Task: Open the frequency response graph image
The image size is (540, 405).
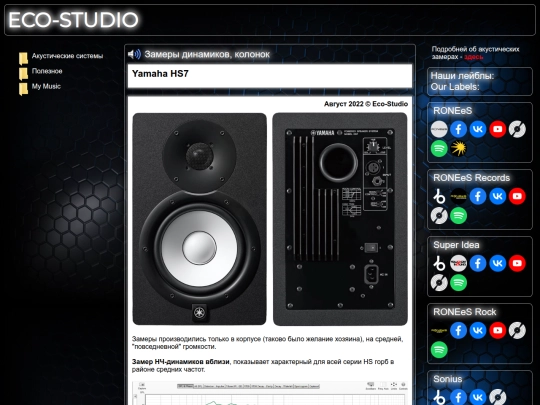Action: click(270, 393)
